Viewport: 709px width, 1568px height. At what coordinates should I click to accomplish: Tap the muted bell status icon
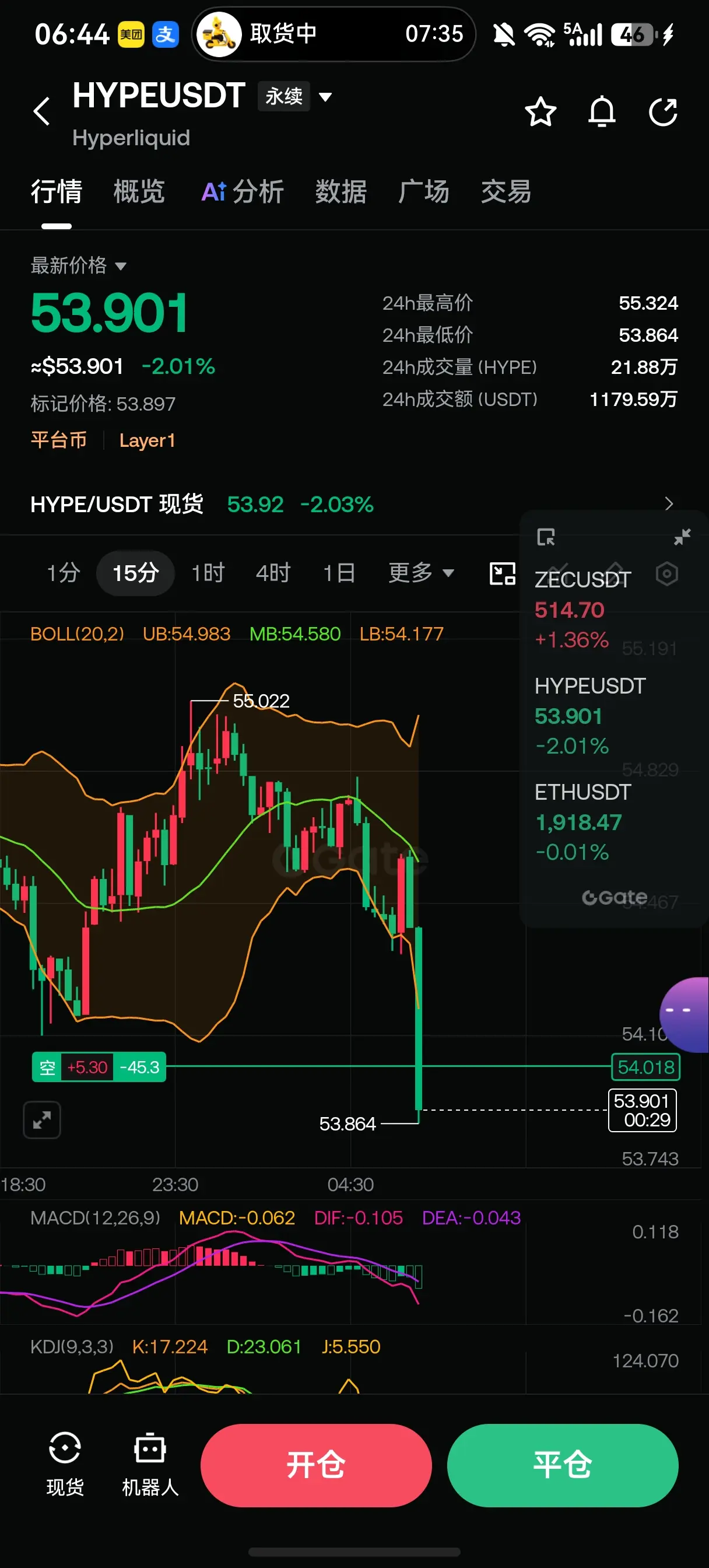pos(504,34)
